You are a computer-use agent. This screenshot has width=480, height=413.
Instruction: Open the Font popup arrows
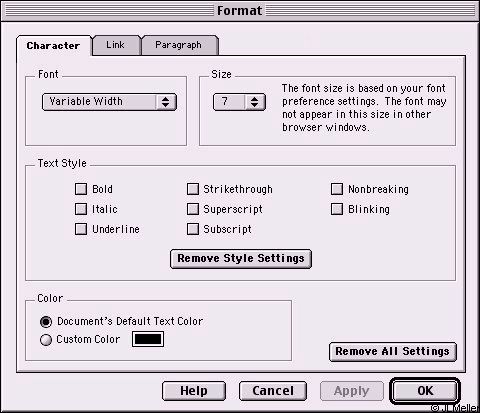point(166,102)
